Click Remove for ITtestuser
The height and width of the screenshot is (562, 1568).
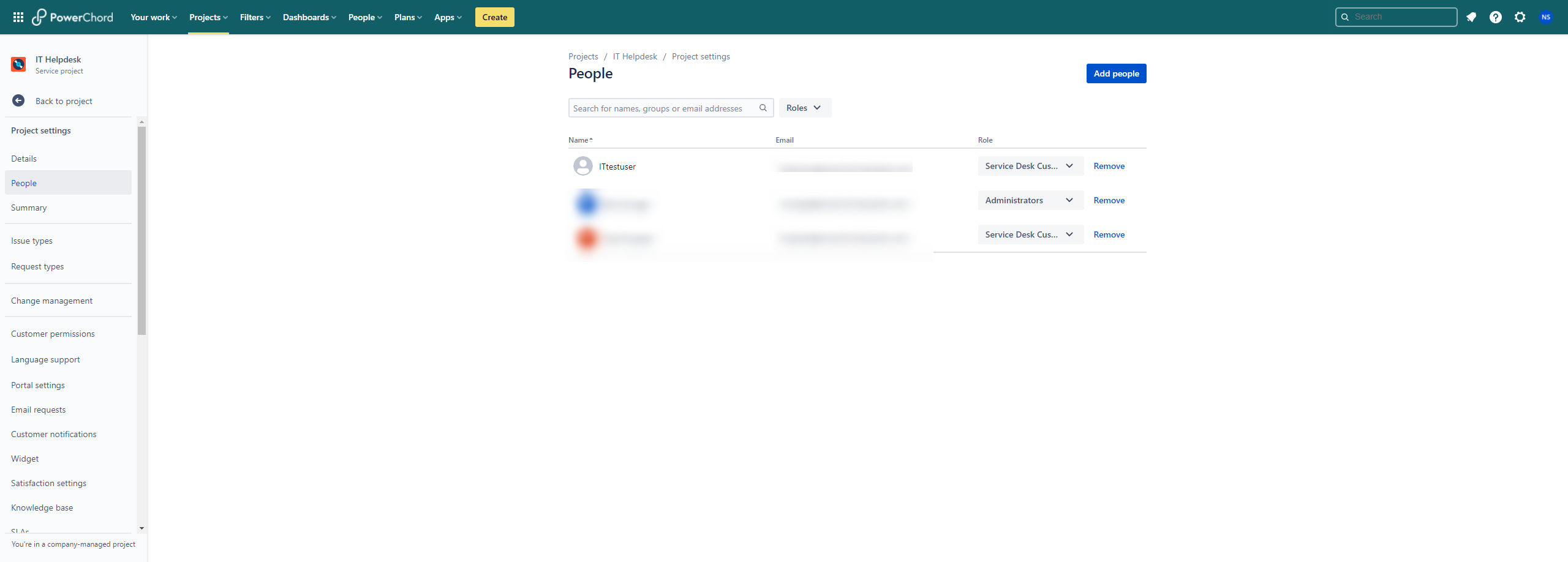point(1109,166)
